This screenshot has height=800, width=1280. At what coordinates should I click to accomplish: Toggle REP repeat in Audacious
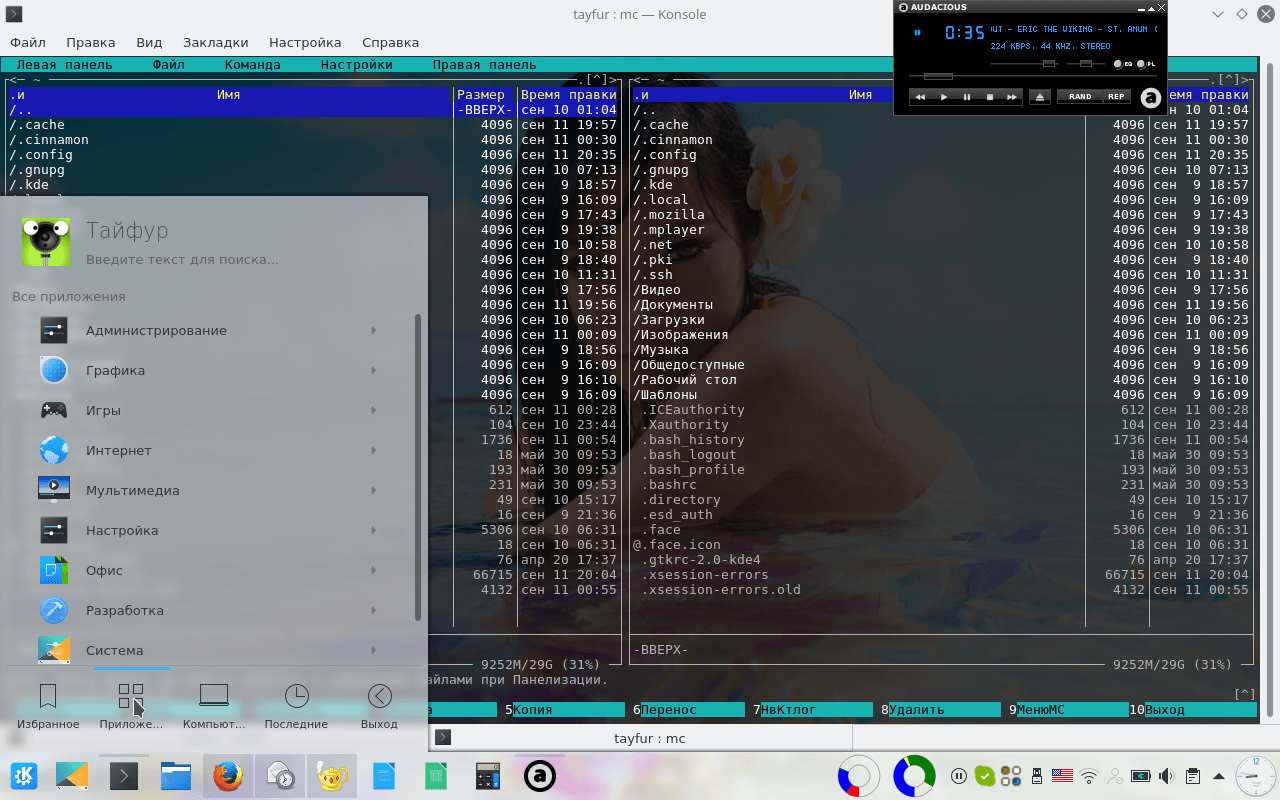(1116, 97)
